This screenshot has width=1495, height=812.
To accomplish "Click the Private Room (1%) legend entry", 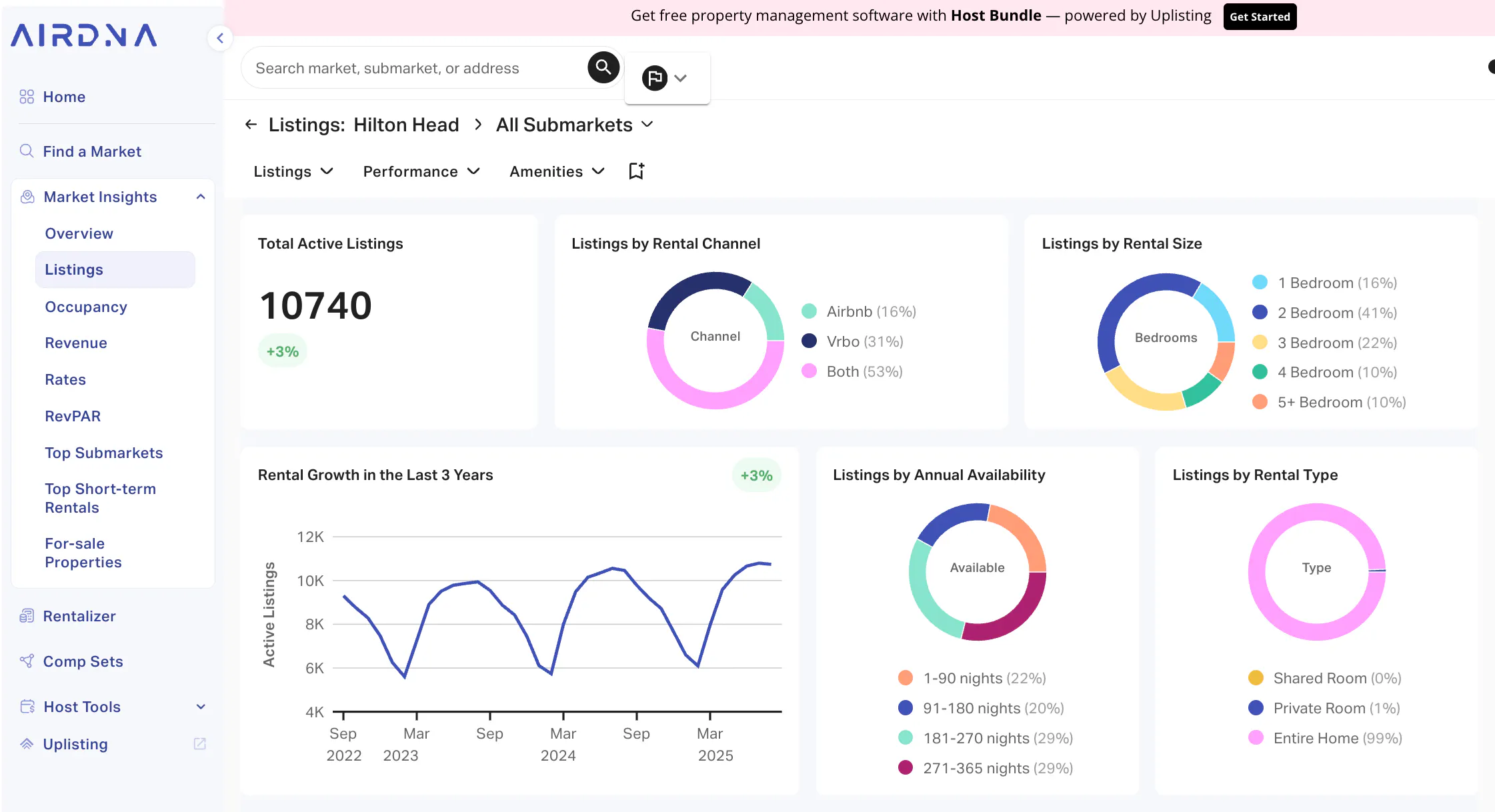I will 1324,708.
